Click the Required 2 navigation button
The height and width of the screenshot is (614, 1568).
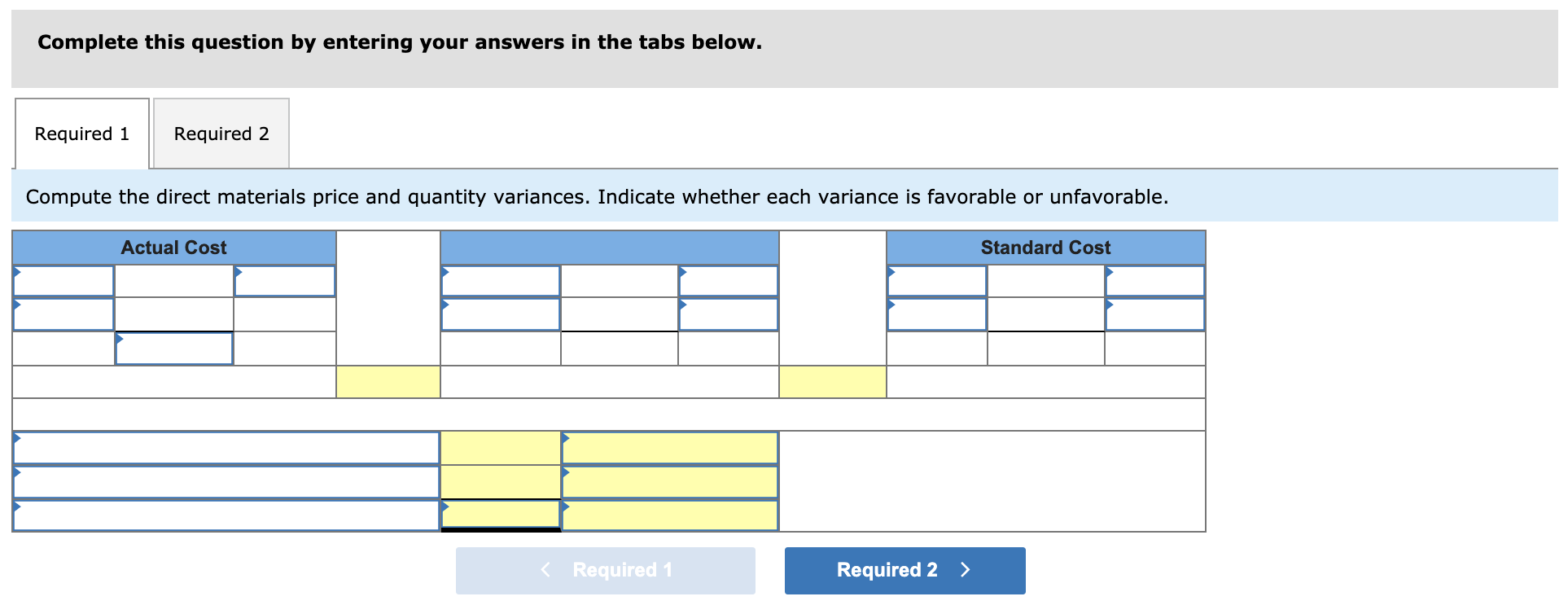[x=904, y=570]
